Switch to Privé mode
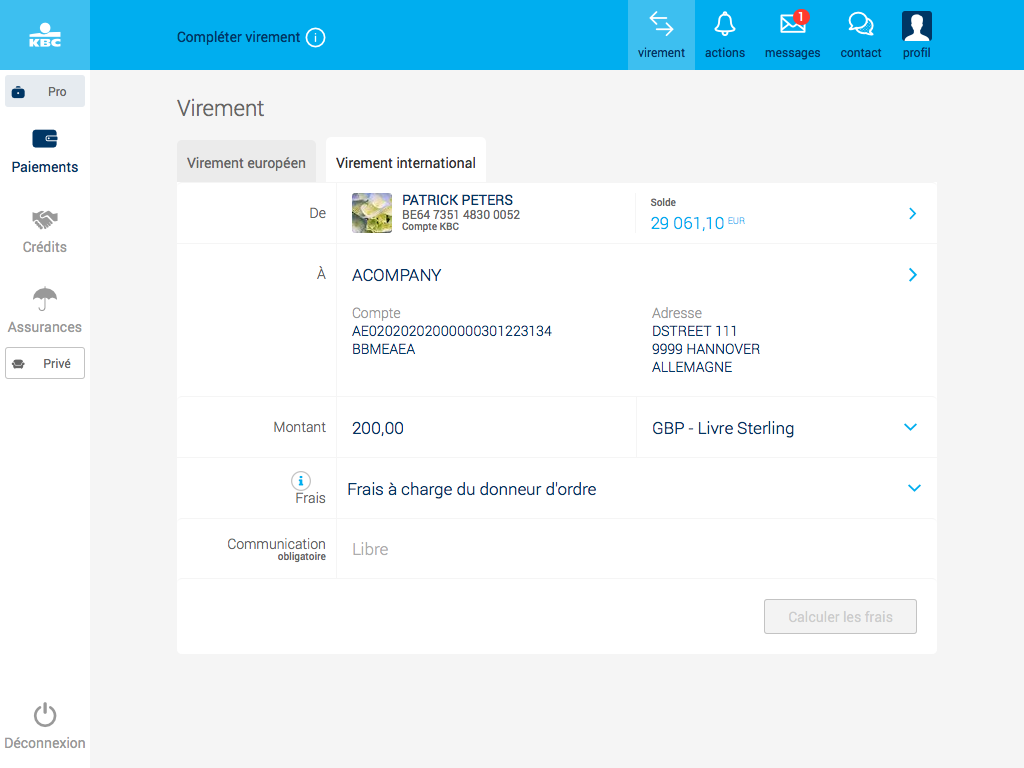This screenshot has width=1024, height=768. (x=44, y=363)
